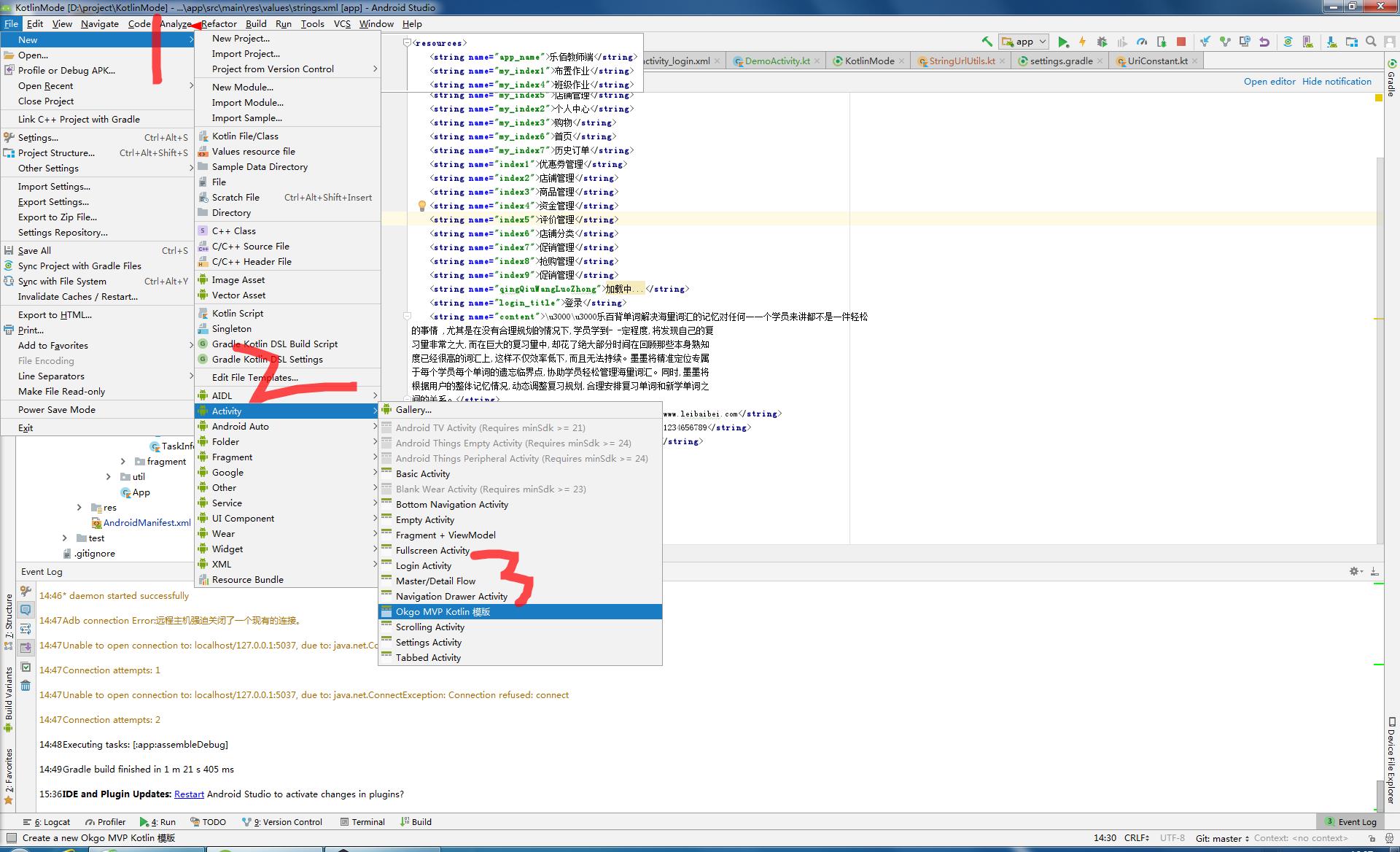
Task: Run the app with green play icon
Action: pos(1063,42)
